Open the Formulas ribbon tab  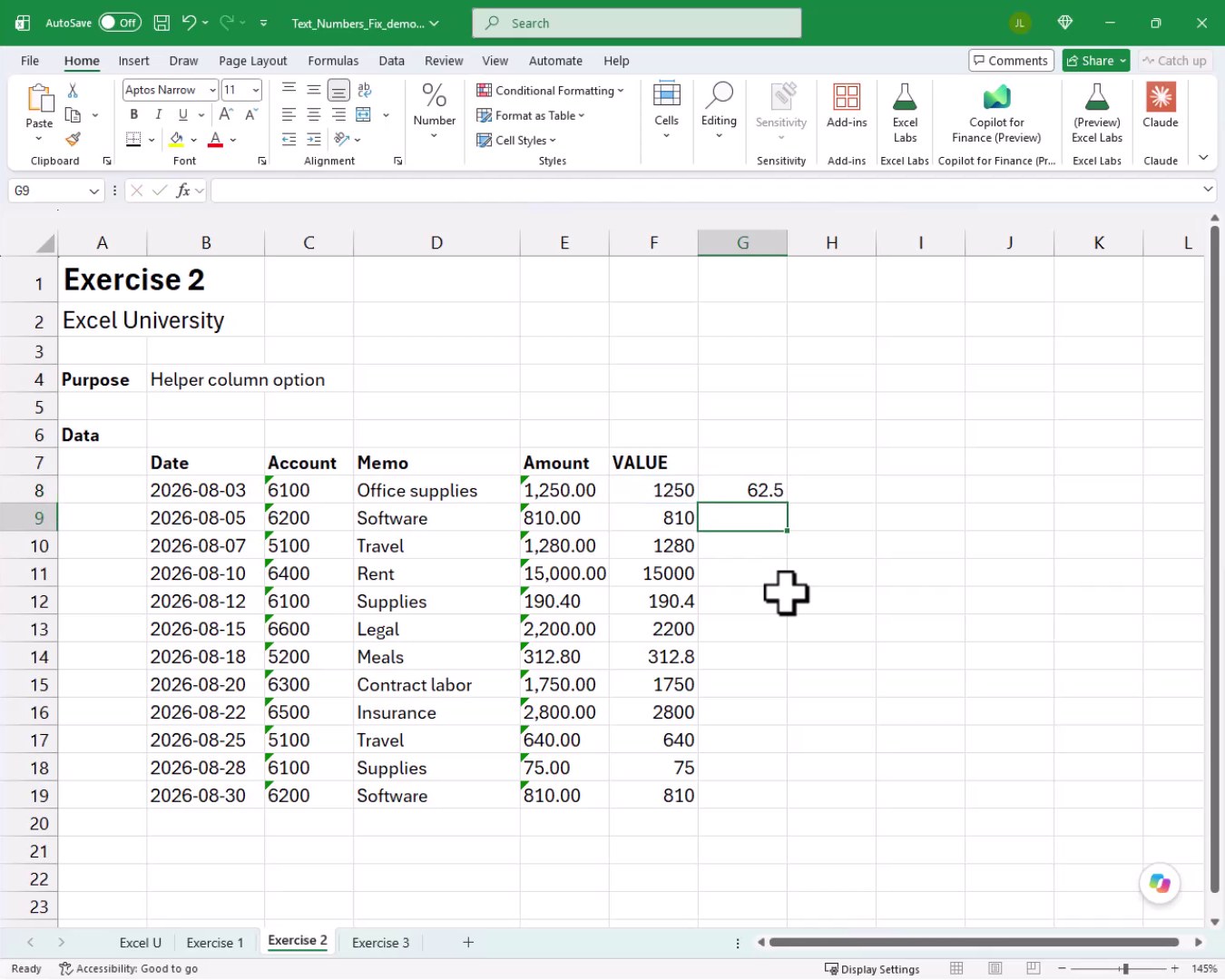(333, 61)
